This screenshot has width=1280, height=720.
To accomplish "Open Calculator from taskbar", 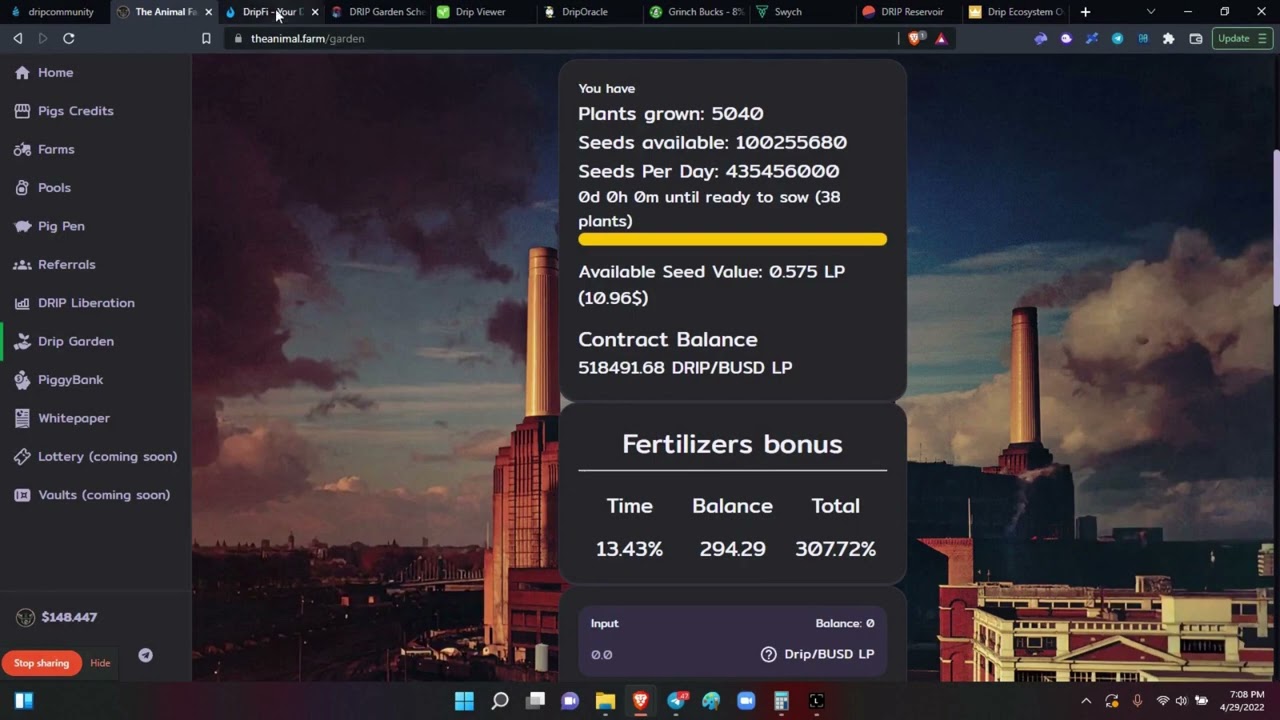I will (x=781, y=701).
